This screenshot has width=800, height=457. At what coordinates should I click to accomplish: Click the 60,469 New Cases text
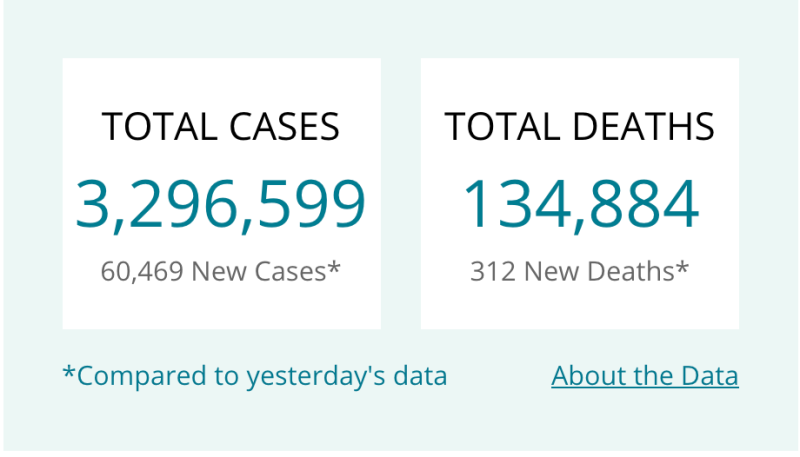(x=220, y=271)
